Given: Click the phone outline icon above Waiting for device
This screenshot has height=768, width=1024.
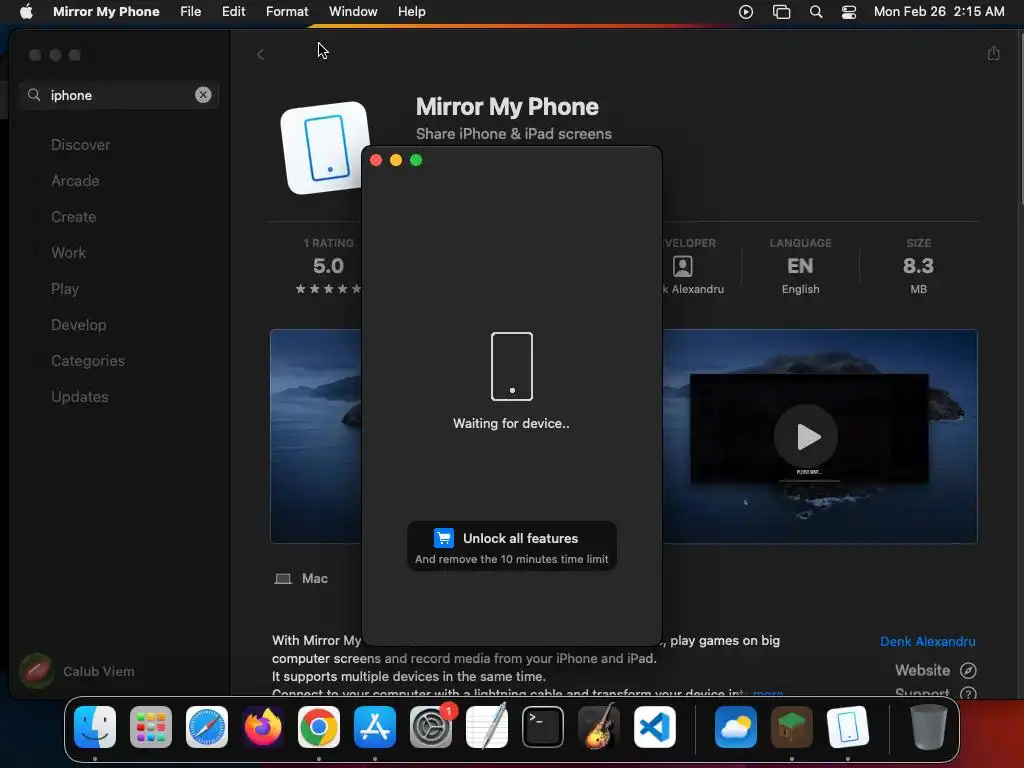Looking at the screenshot, I should (x=511, y=366).
